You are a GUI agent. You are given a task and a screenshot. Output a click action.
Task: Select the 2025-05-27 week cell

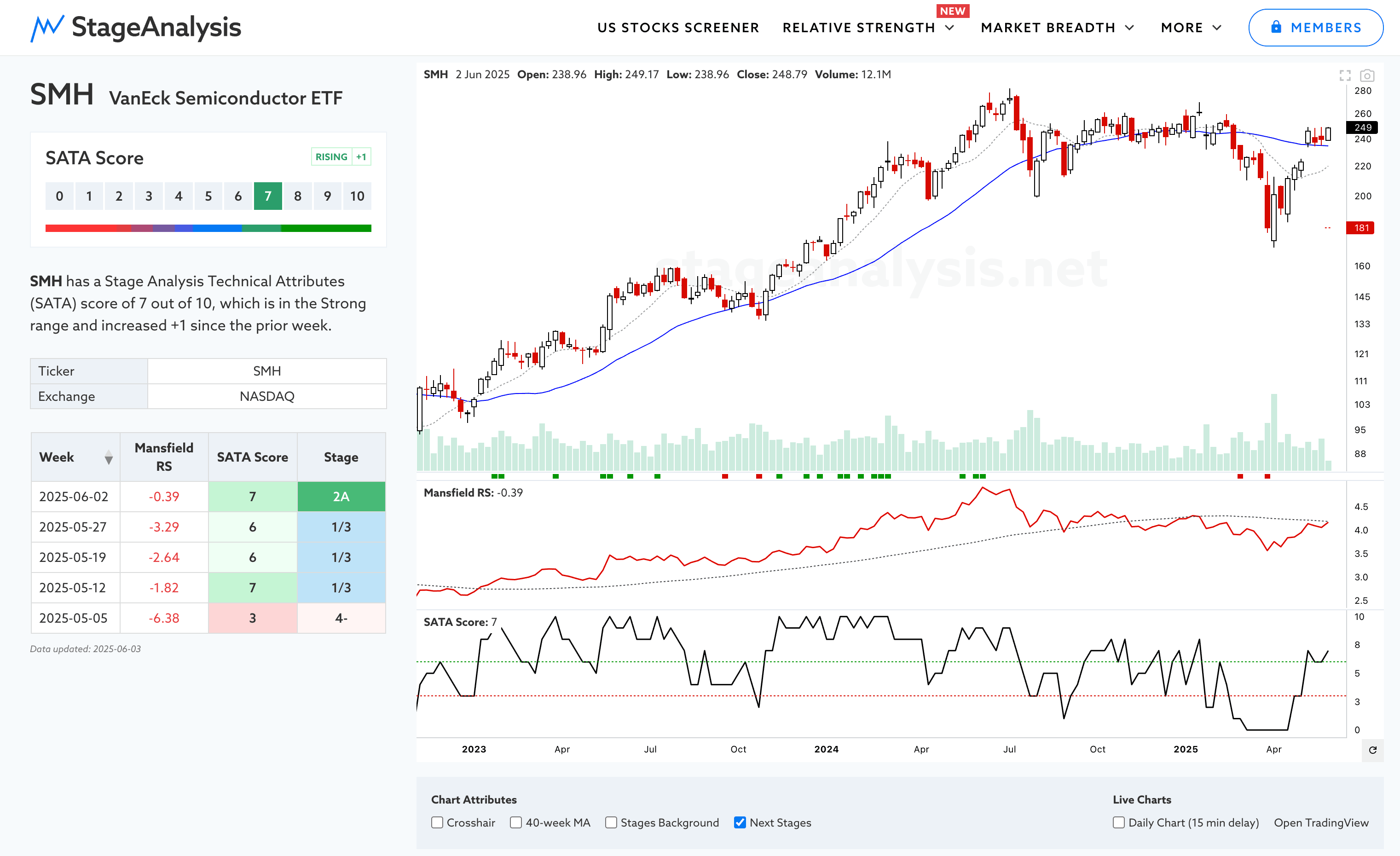(75, 527)
